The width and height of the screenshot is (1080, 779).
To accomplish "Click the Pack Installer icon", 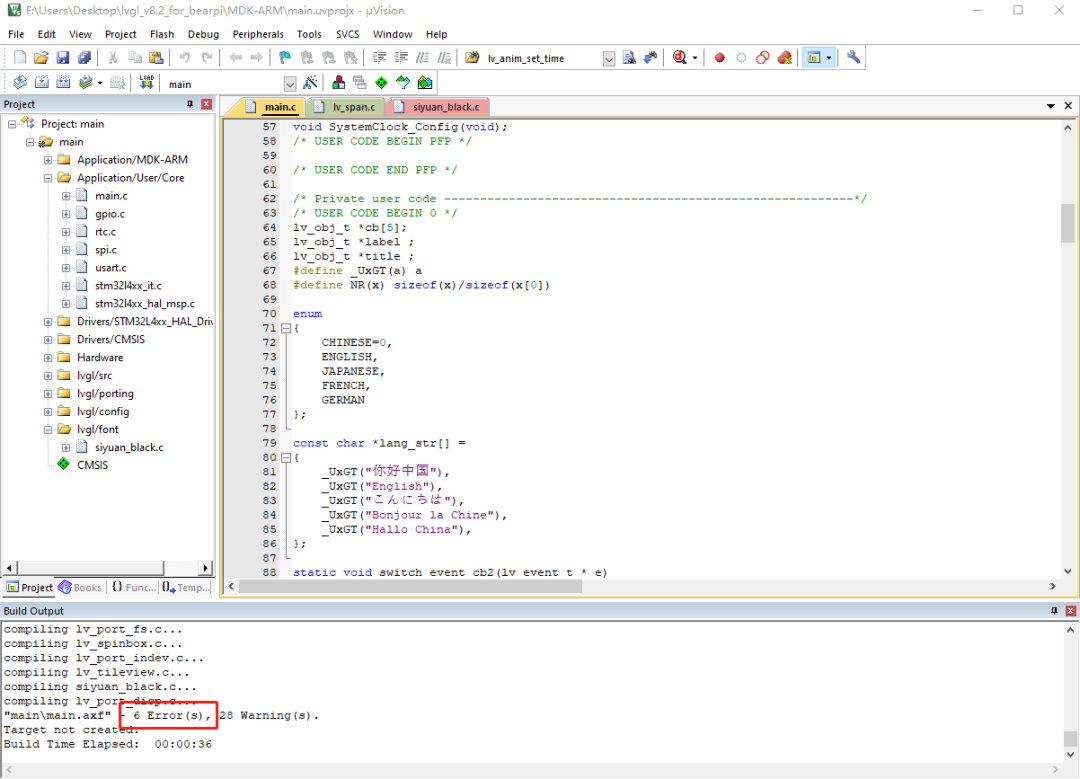I will (425, 83).
